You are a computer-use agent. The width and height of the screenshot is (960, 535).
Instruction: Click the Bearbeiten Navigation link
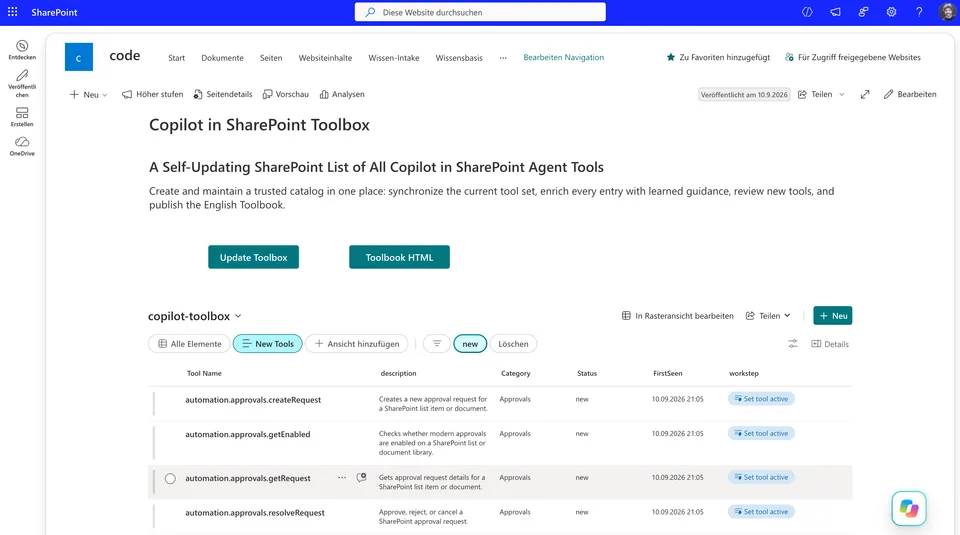(563, 57)
